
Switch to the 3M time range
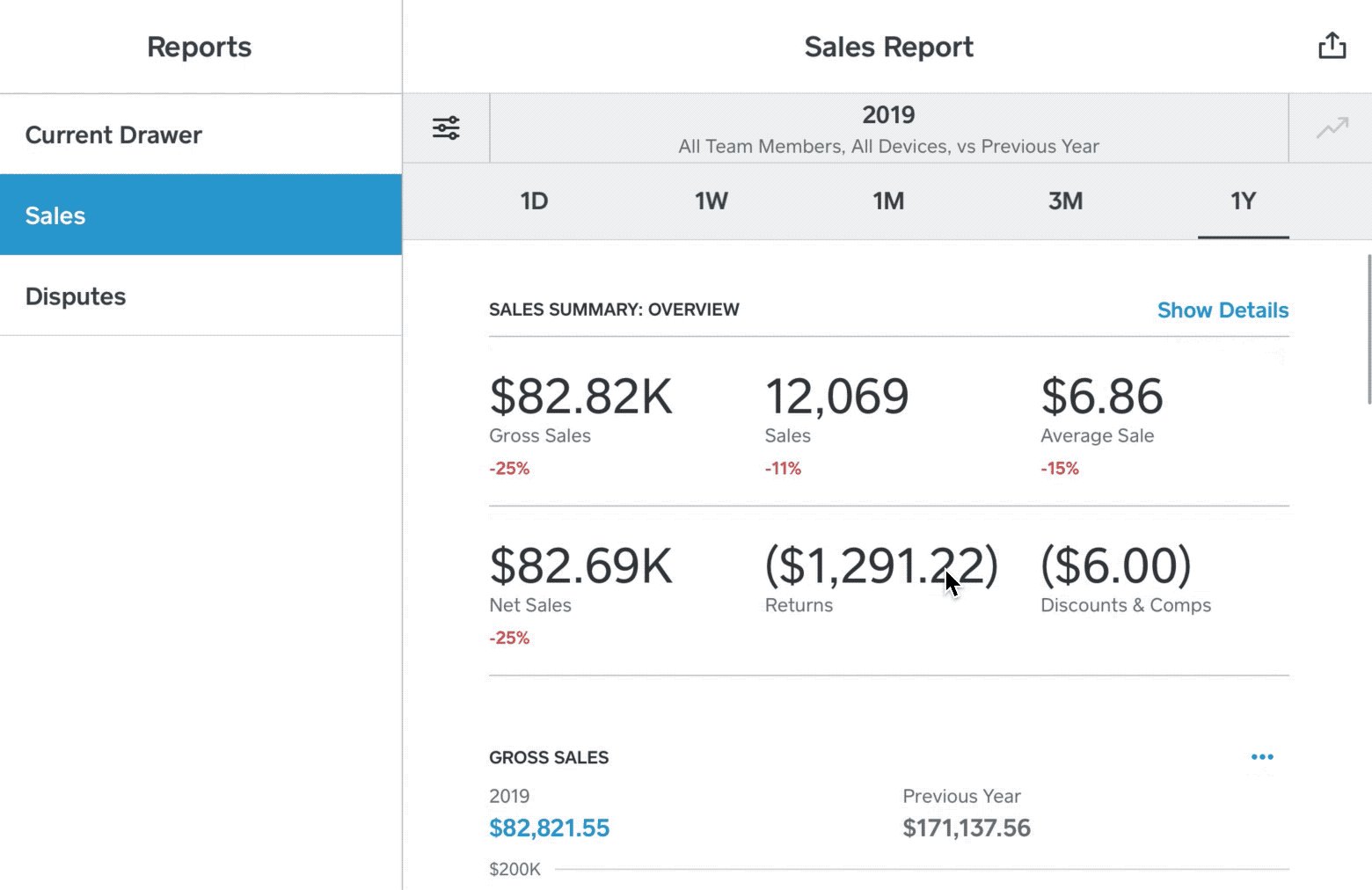pyautogui.click(x=1065, y=201)
